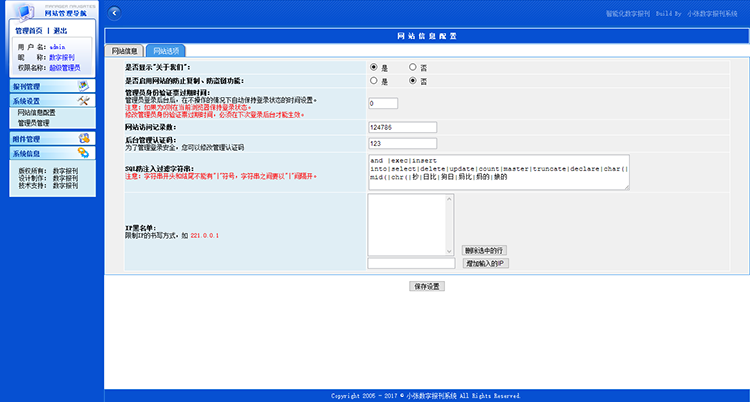This screenshot has width=750, height=402.
Task: Click the 小张数字报刊系统 header text
Action: click(x=713, y=14)
